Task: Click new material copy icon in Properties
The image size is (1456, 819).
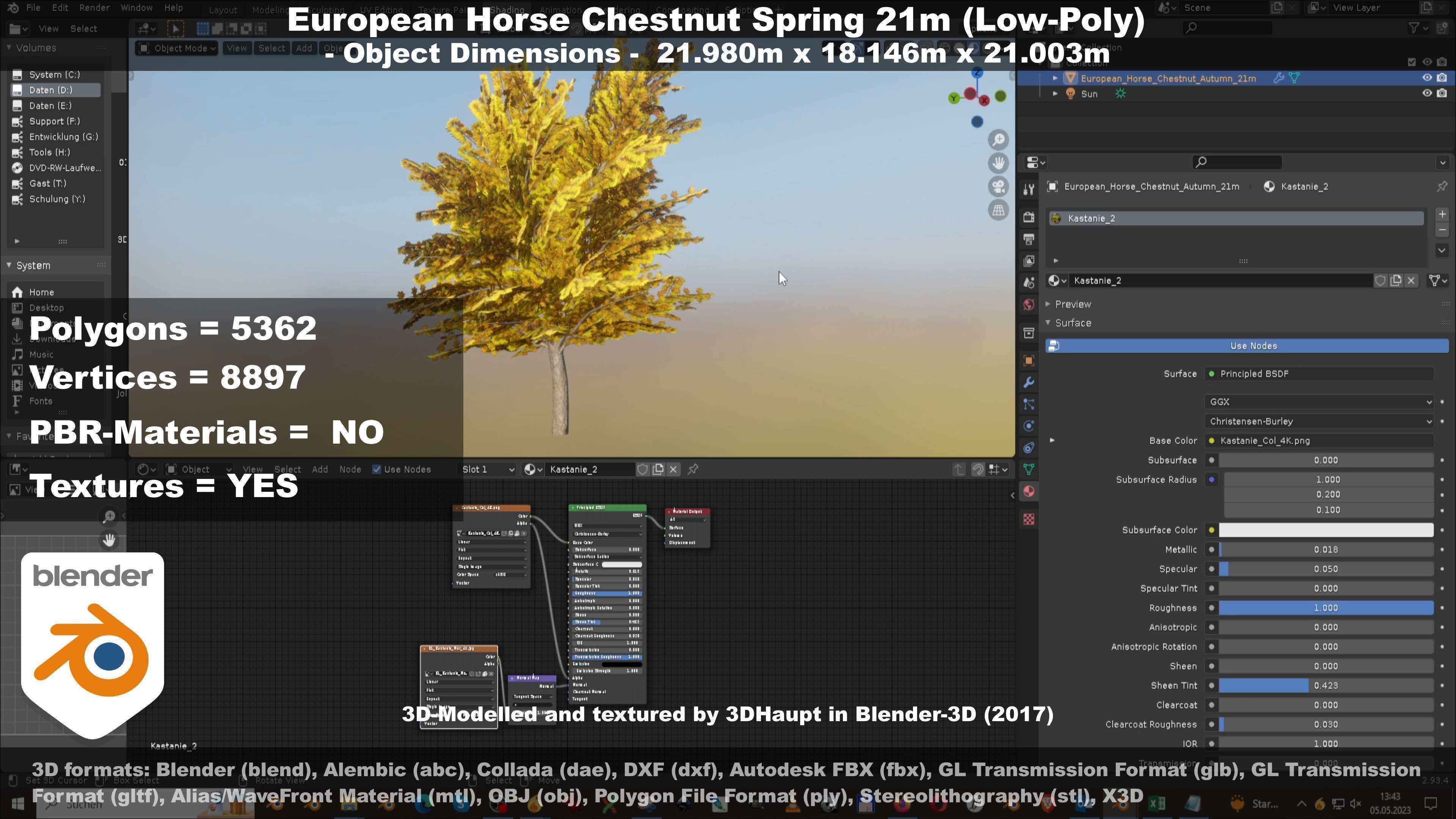Action: coord(1396,281)
